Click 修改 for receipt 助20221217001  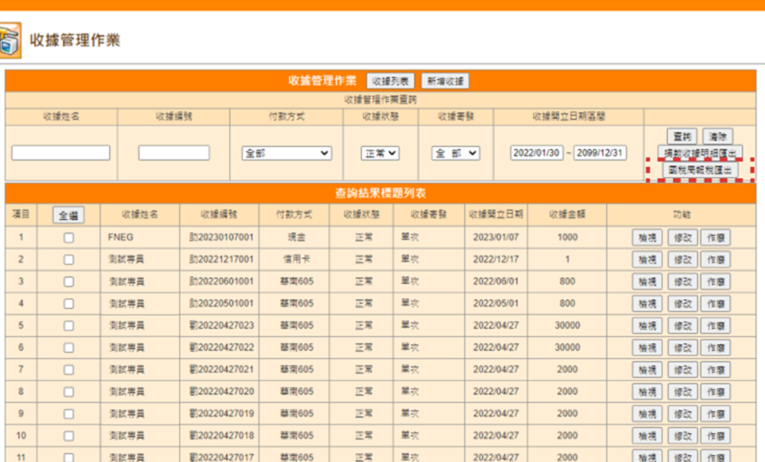tap(683, 260)
